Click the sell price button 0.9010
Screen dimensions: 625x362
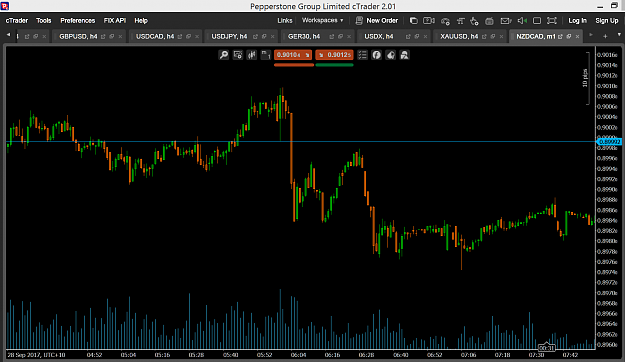[293, 55]
